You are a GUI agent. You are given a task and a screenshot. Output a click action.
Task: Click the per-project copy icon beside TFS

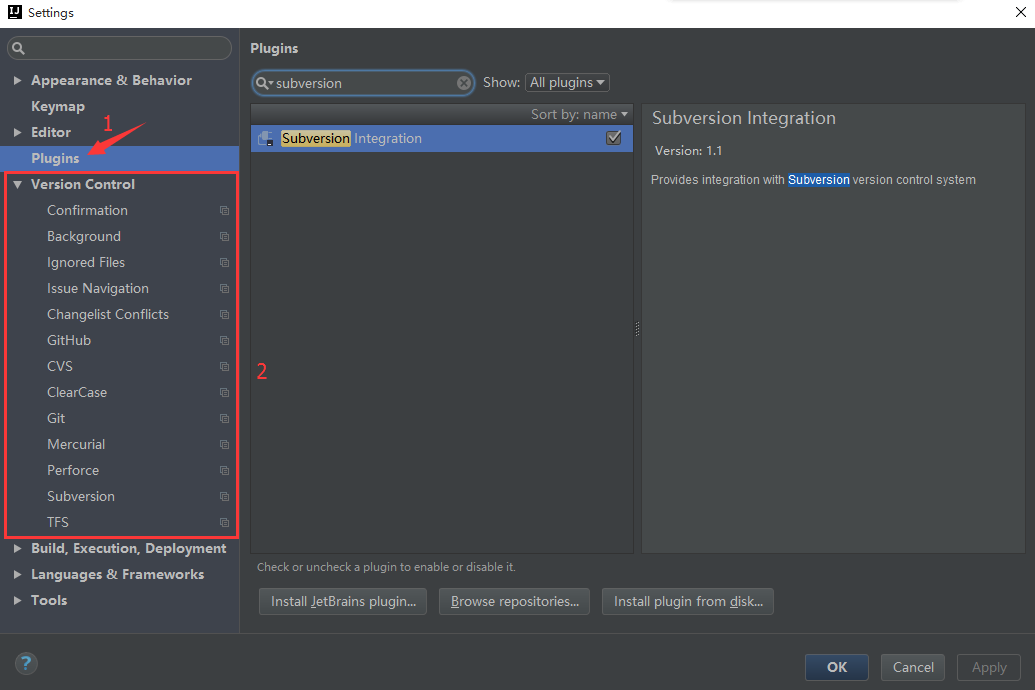click(224, 522)
